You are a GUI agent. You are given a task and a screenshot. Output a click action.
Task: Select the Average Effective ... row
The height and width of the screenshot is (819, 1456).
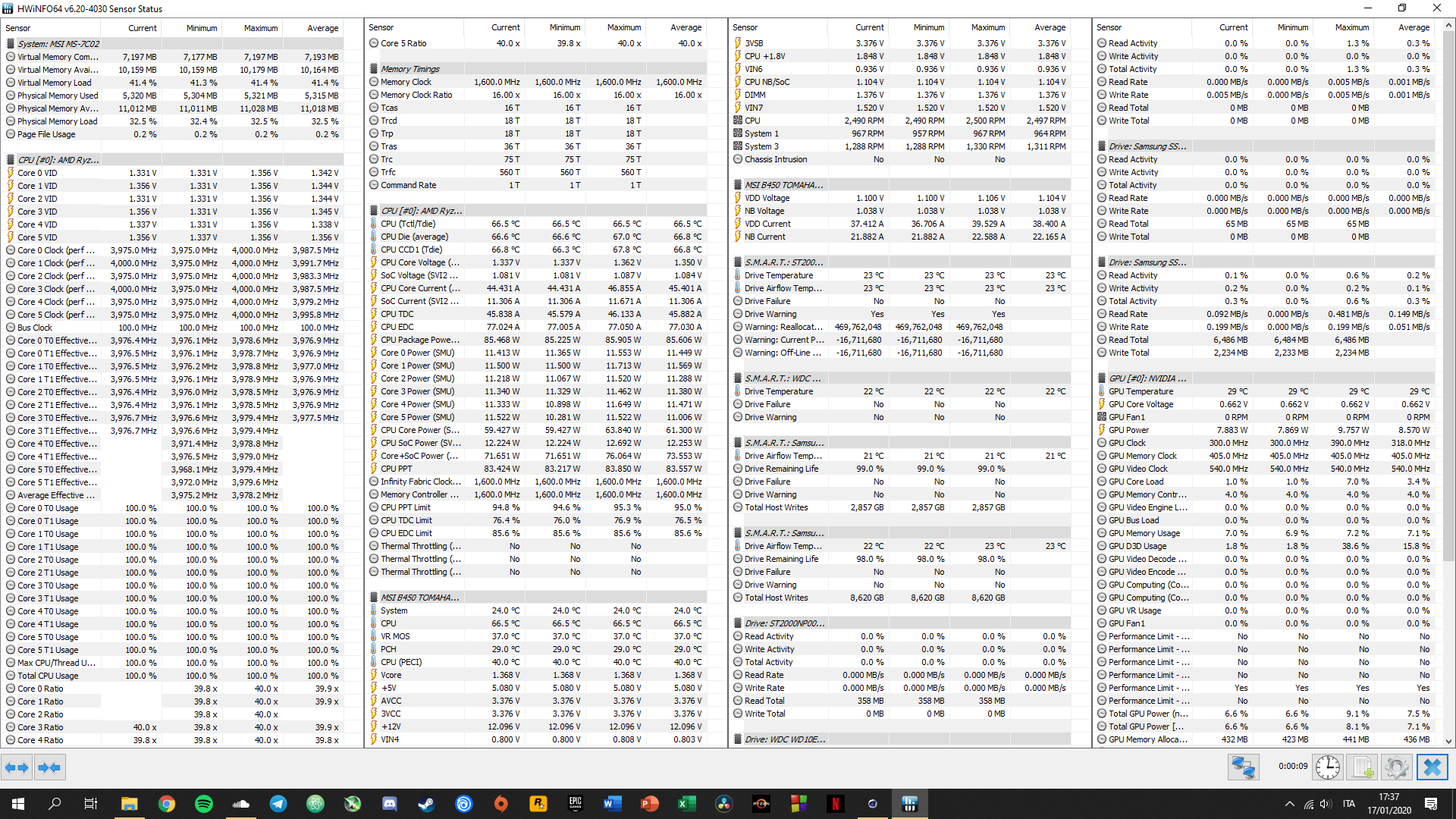pos(174,495)
